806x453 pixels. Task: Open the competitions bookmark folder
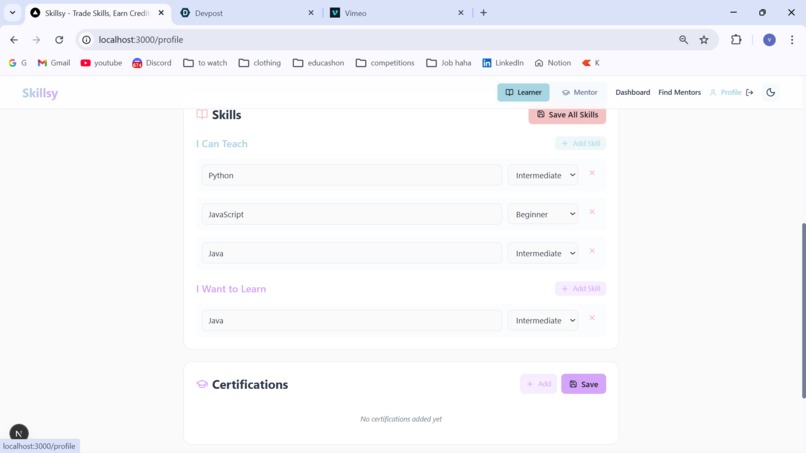point(385,63)
